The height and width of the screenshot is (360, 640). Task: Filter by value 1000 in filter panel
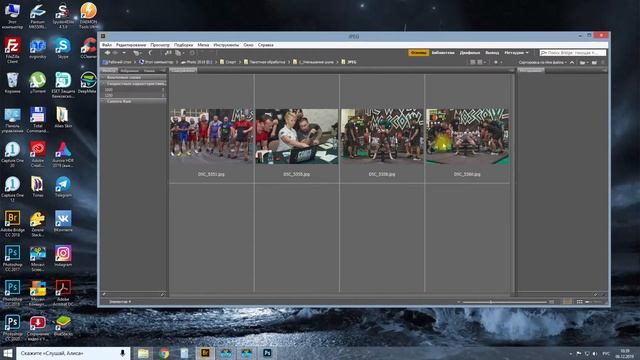point(134,89)
